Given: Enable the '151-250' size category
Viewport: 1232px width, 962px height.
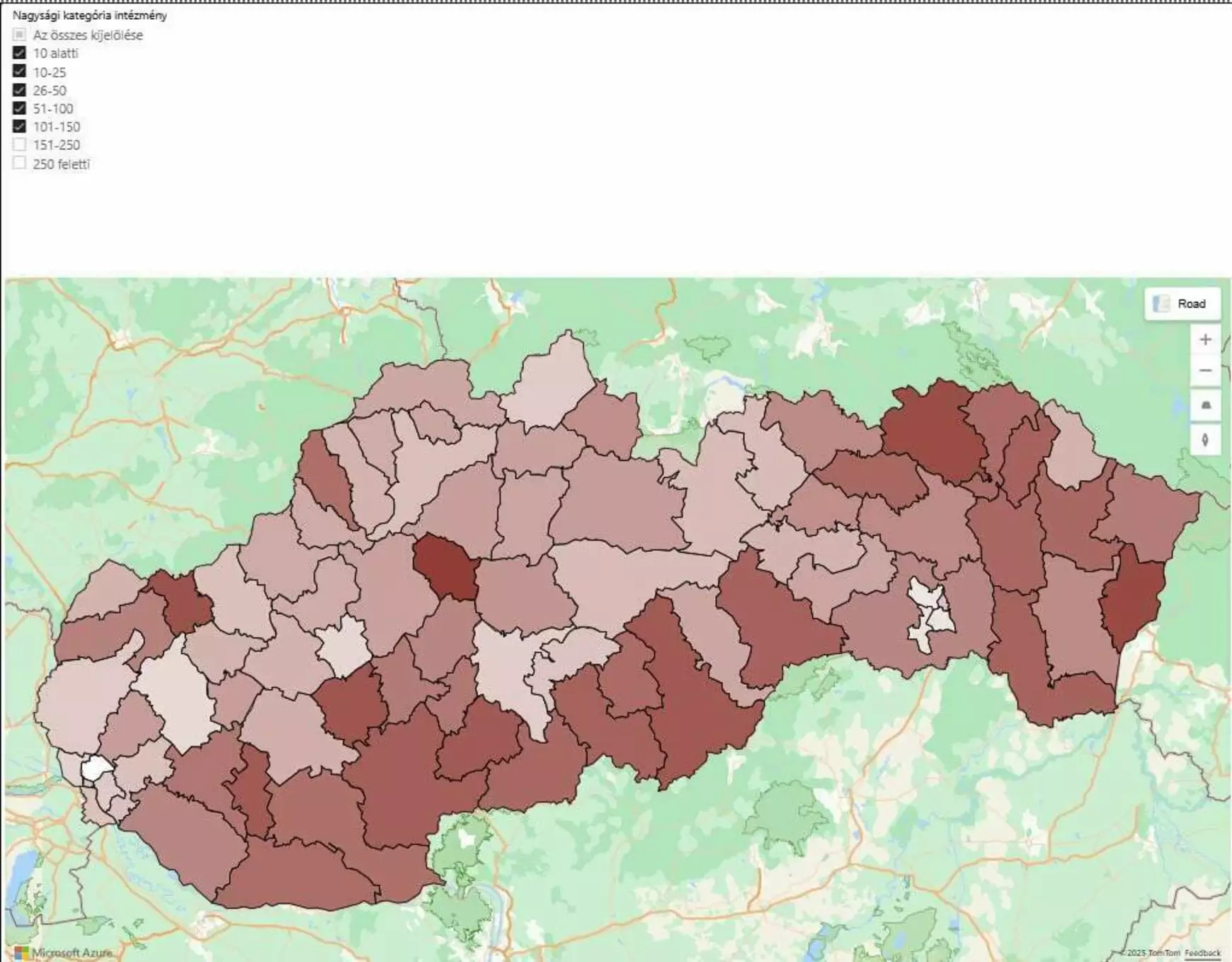Looking at the screenshot, I should 19,145.
